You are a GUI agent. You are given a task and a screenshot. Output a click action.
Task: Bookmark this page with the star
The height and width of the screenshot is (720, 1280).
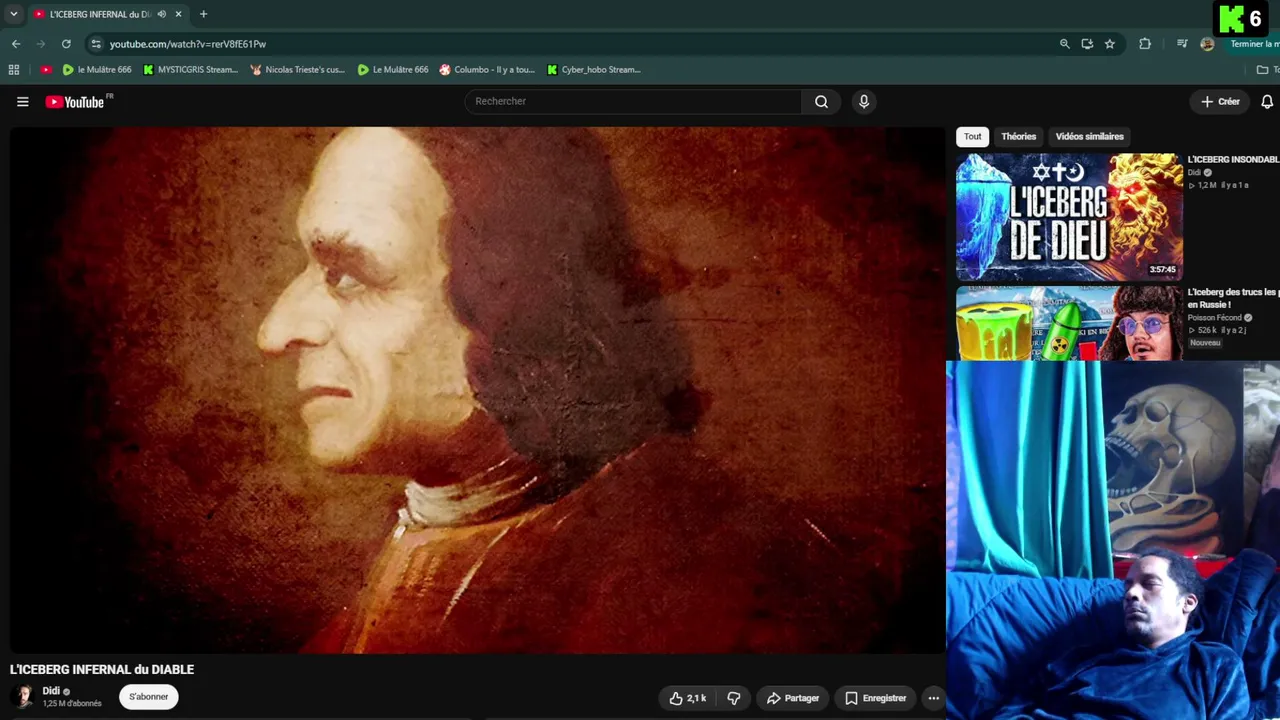pos(1110,44)
